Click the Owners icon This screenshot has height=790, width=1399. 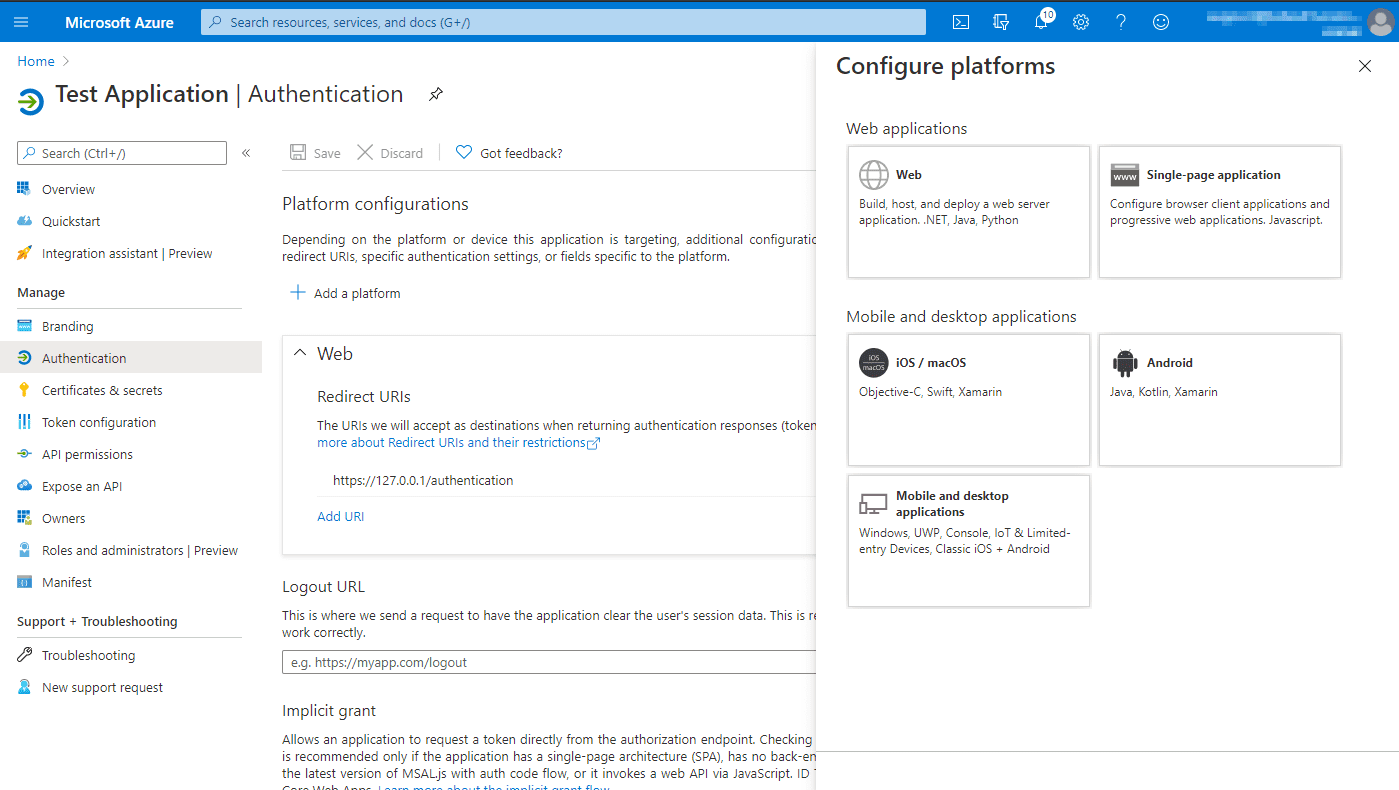pyautogui.click(x=24, y=518)
